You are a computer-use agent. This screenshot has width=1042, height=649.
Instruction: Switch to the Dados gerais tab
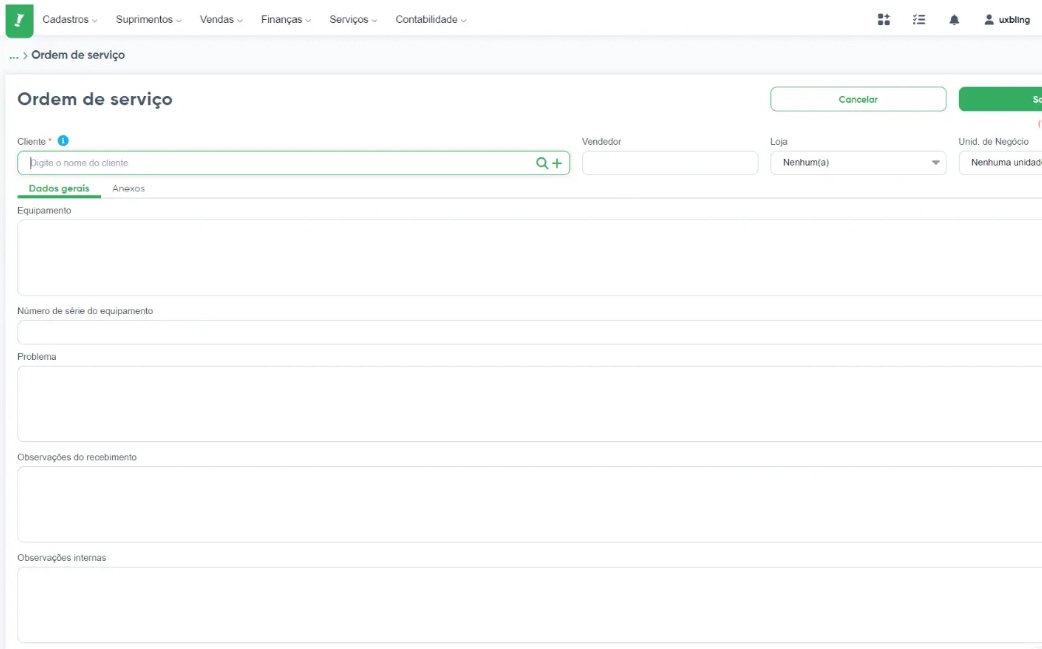pyautogui.click(x=59, y=189)
